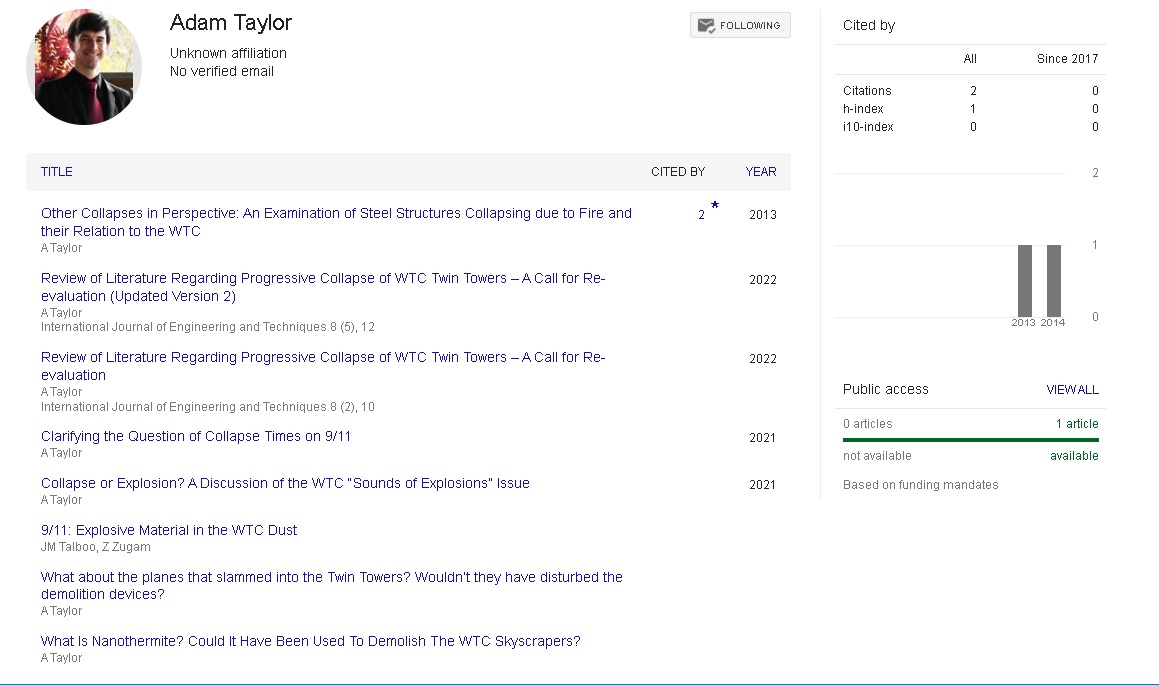Open 'What about the planes that slammed' article
The height and width of the screenshot is (685, 1159).
pos(332,585)
